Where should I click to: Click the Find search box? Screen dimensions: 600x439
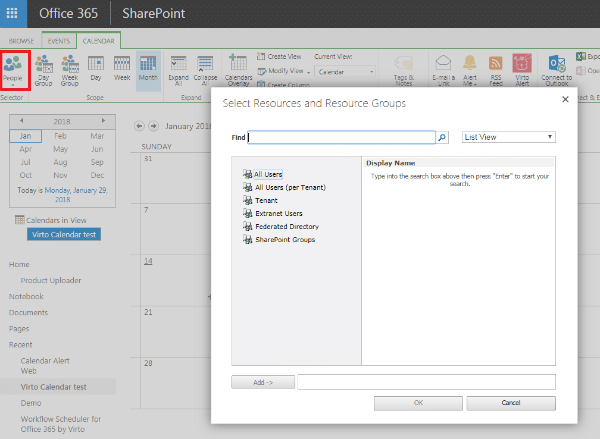coord(341,137)
